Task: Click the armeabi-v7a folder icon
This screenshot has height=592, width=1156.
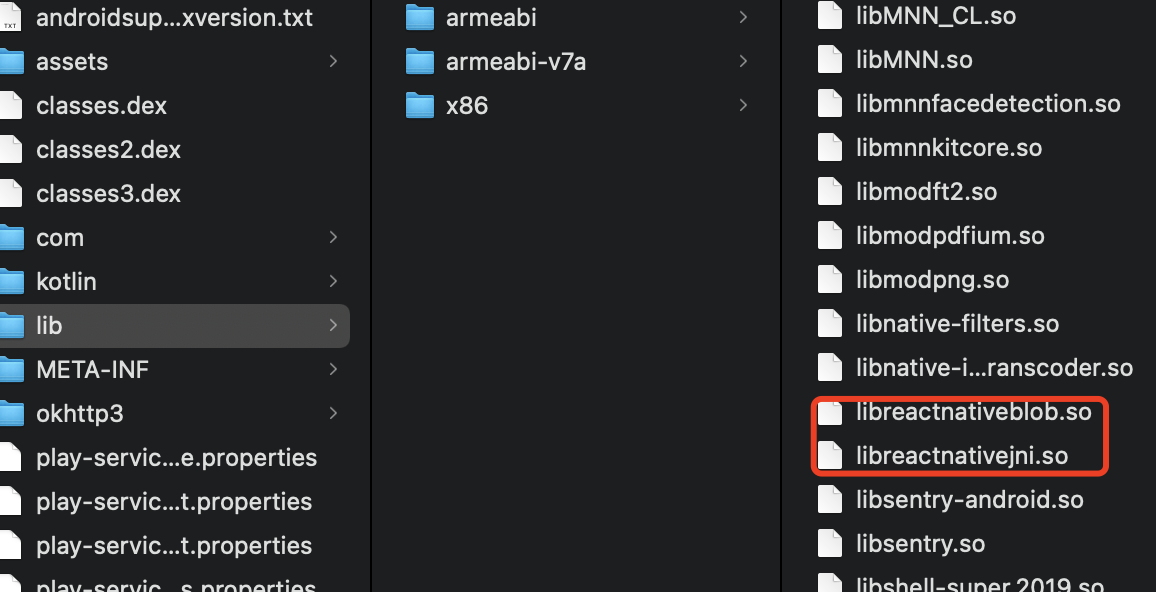Action: (419, 62)
